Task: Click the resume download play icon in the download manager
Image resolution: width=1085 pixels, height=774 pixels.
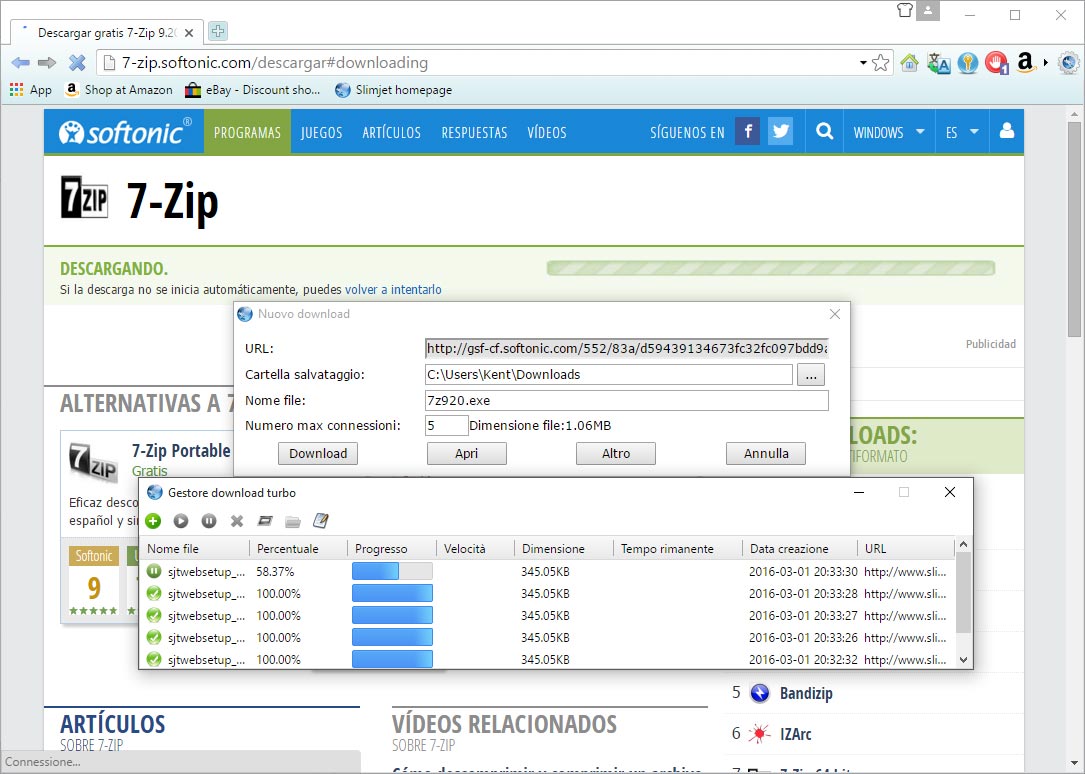Action: pyautogui.click(x=181, y=521)
